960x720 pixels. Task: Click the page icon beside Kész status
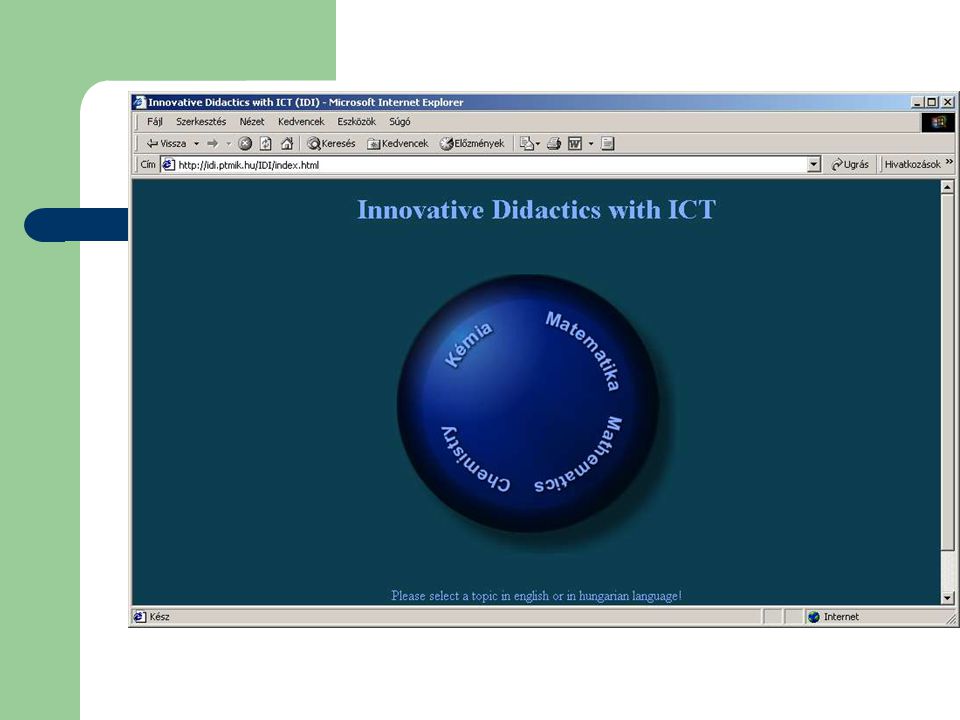pyautogui.click(x=140, y=617)
